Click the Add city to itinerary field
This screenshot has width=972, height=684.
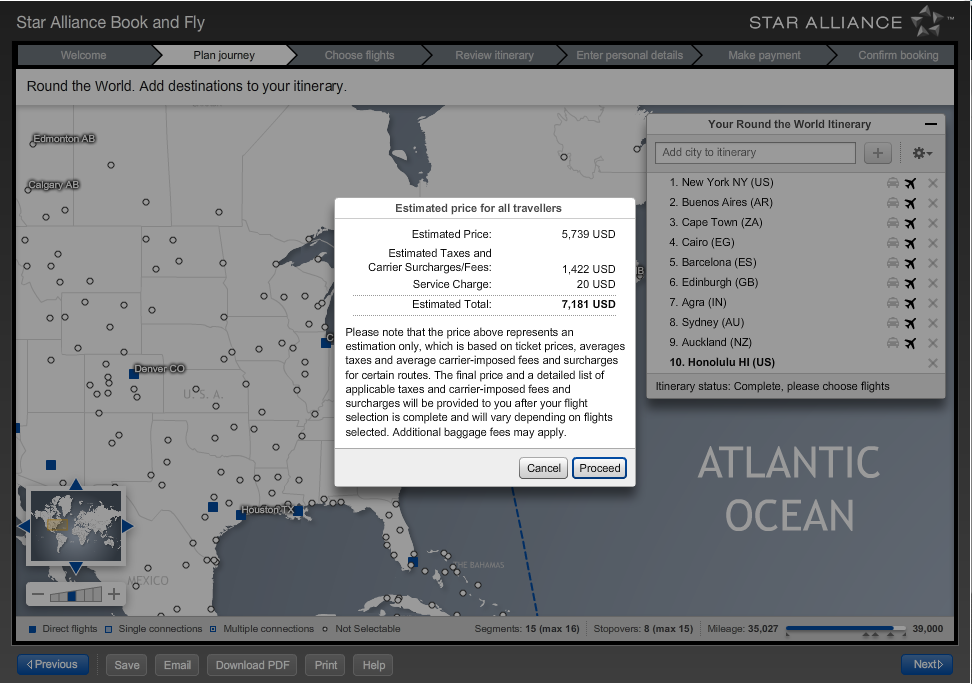pyautogui.click(x=755, y=153)
